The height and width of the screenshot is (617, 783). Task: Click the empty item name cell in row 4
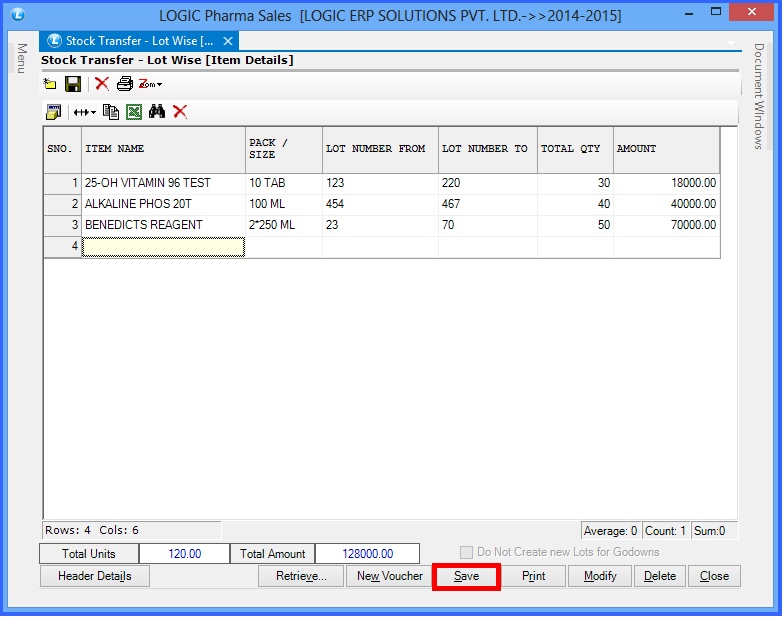tap(163, 247)
